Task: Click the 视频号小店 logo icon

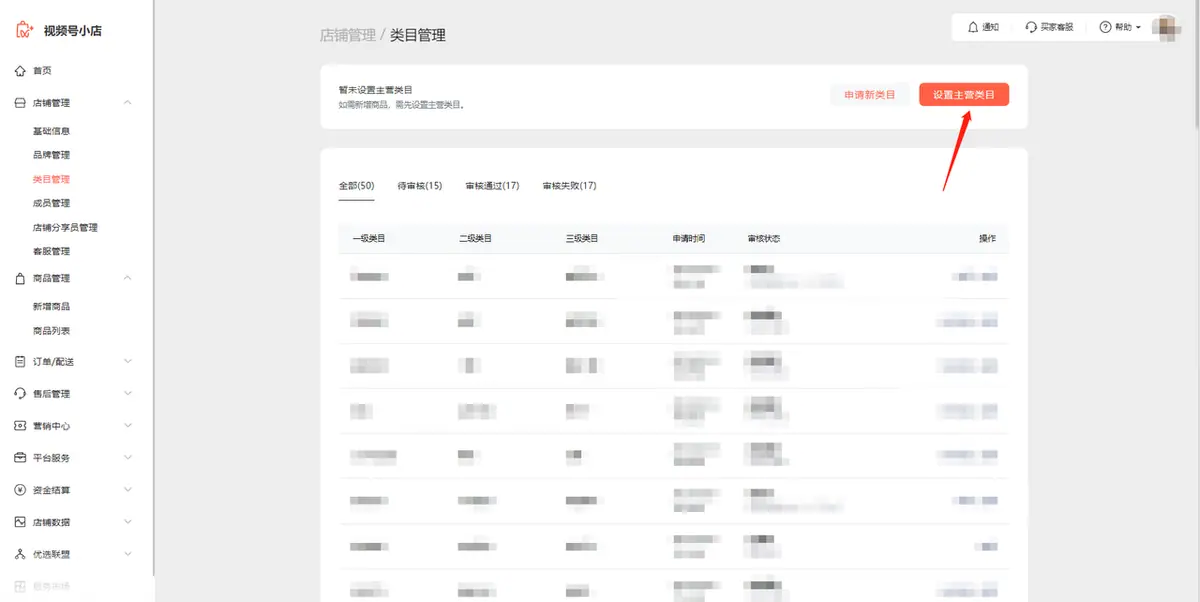Action: click(24, 30)
